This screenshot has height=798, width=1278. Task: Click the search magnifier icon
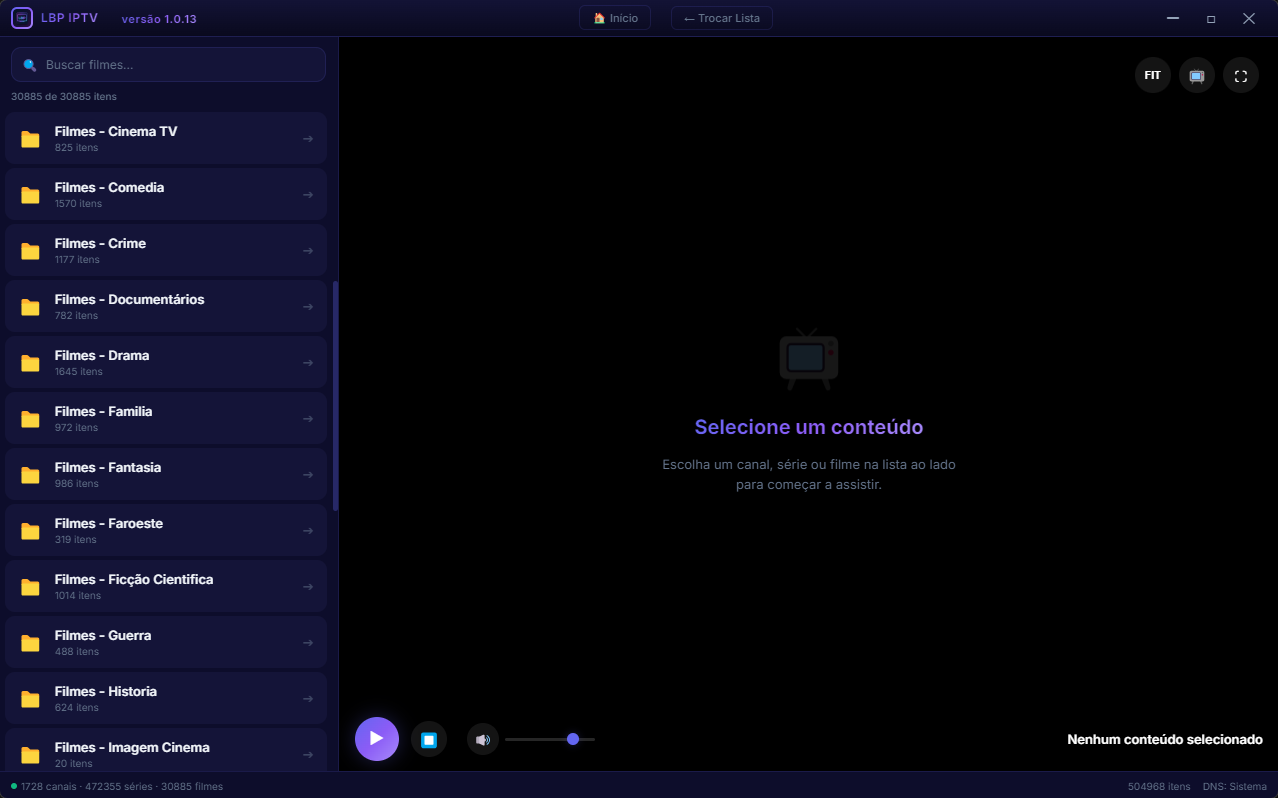point(30,65)
